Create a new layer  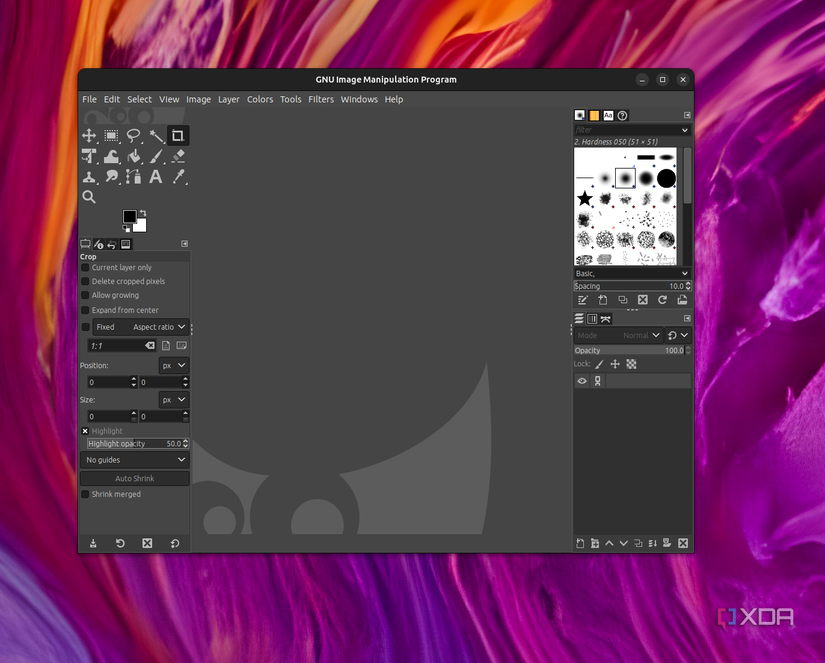pyautogui.click(x=580, y=544)
